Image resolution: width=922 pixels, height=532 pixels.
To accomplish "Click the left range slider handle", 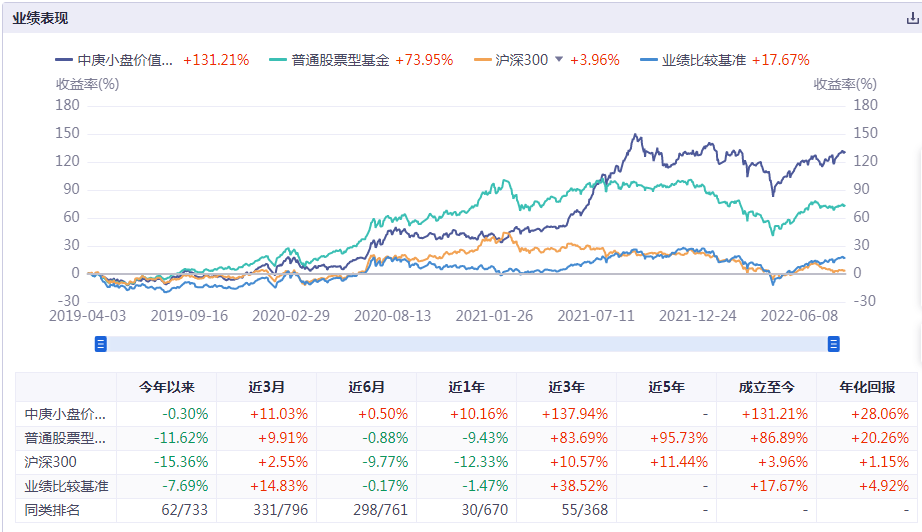I will 100,344.
